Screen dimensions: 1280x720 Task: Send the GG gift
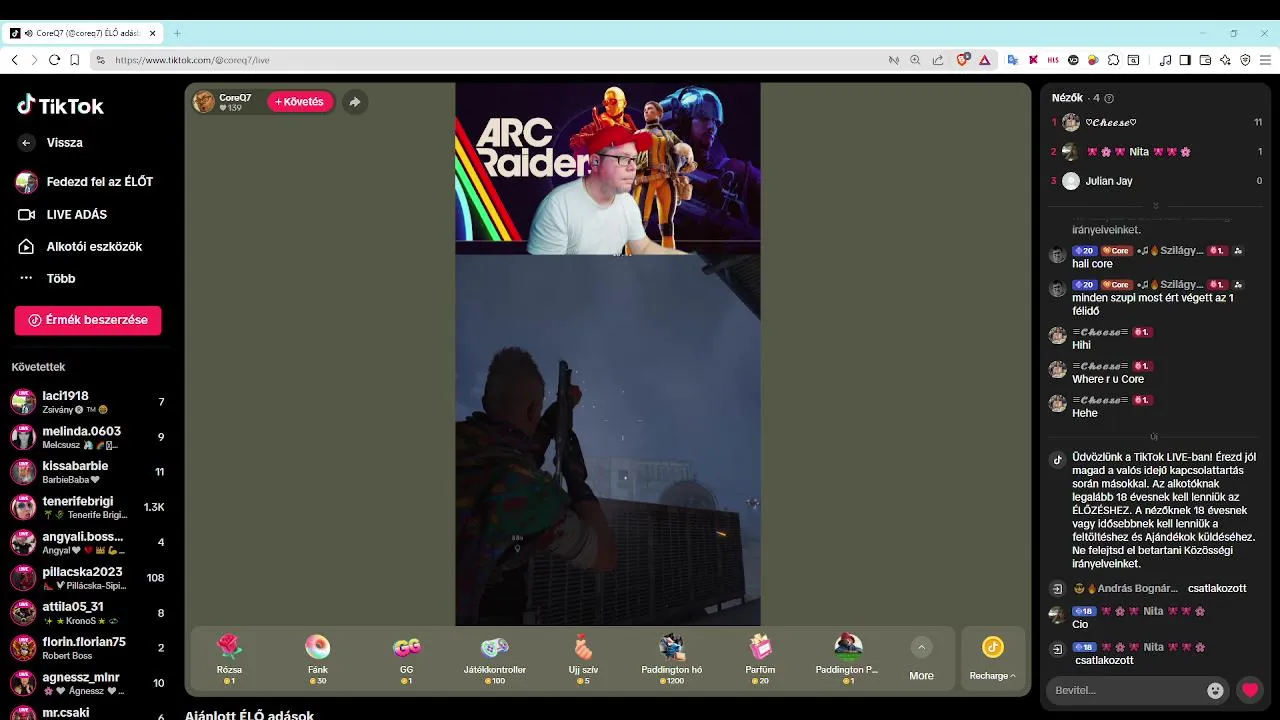[x=406, y=658]
